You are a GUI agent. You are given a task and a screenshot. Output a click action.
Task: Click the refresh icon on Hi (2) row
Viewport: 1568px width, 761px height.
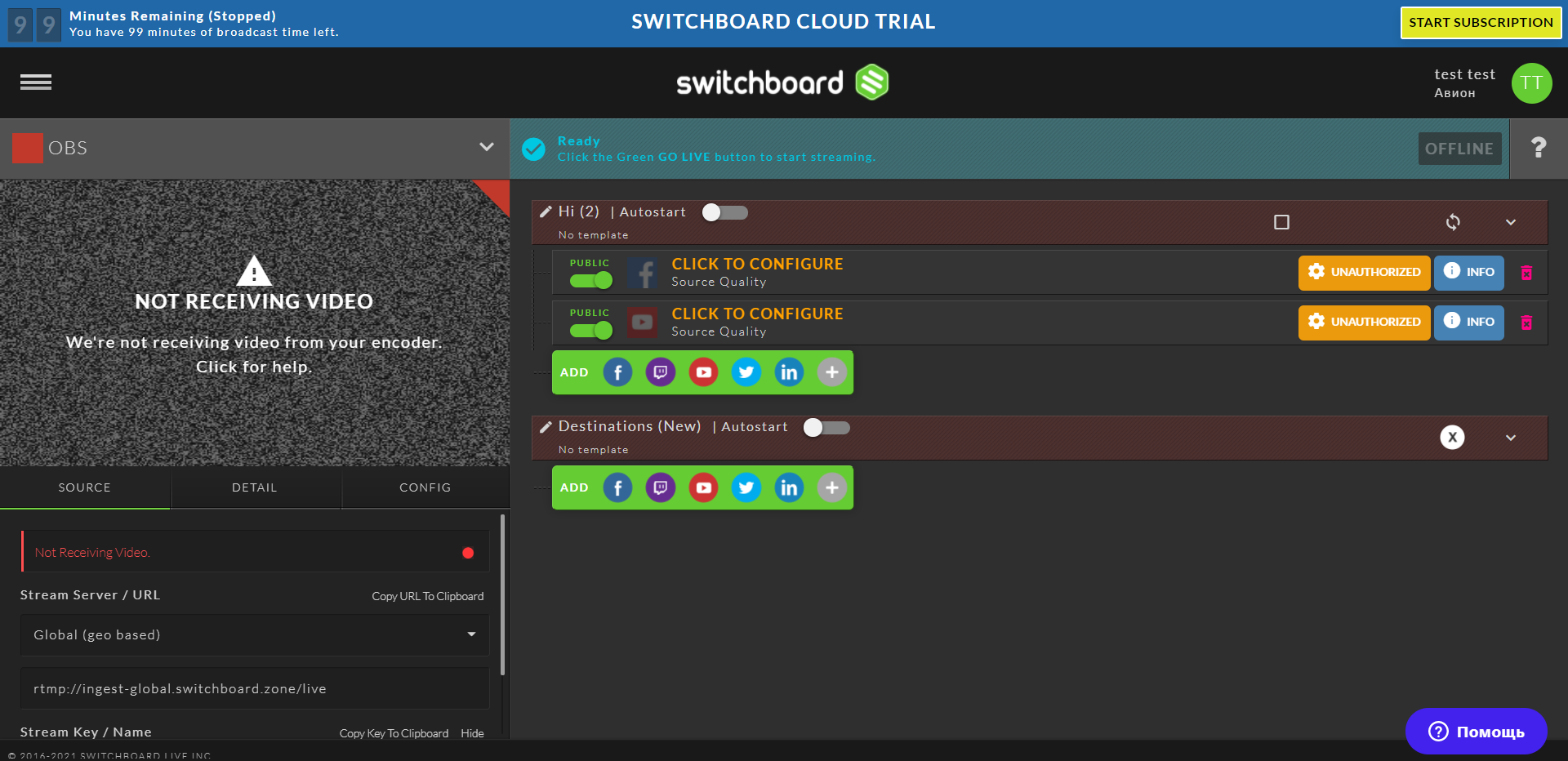point(1453,222)
